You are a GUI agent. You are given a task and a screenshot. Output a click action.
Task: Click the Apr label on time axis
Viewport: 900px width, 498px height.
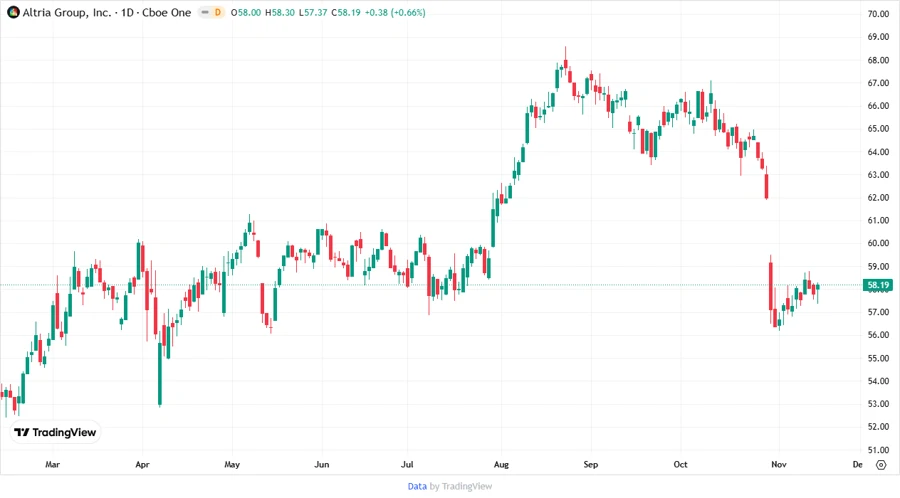click(142, 464)
